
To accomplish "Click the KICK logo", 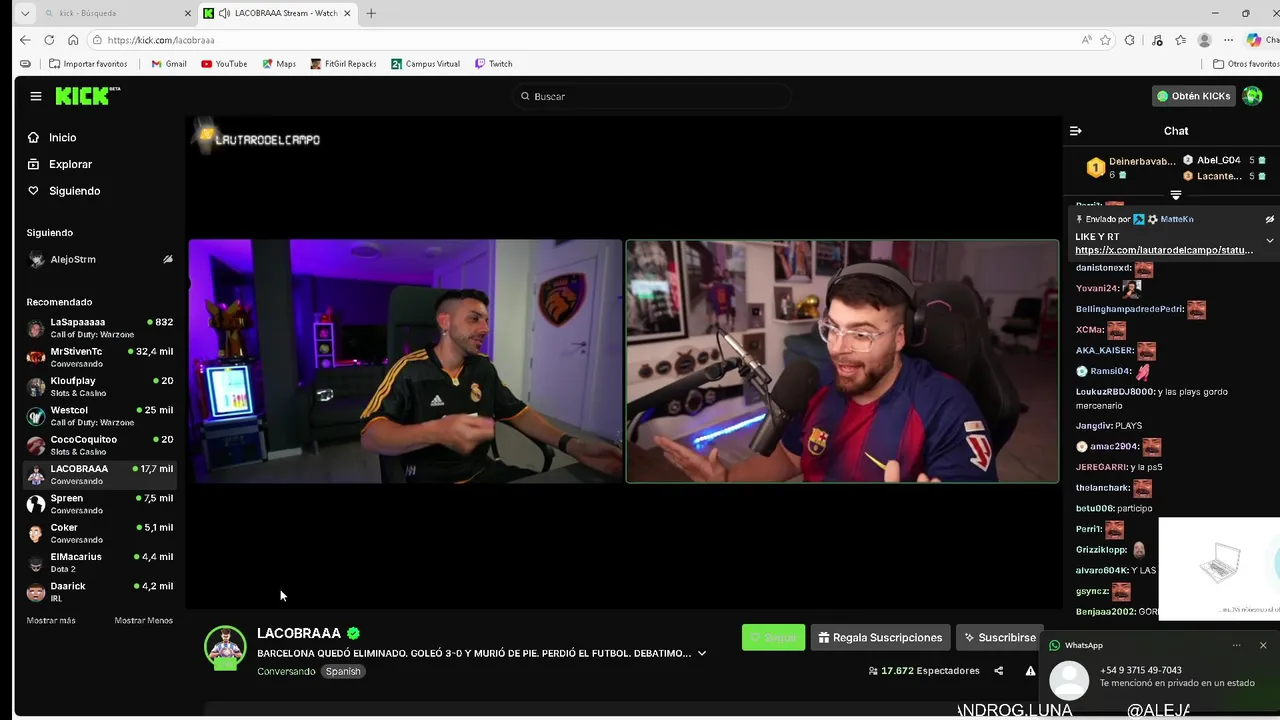I will coord(87,96).
